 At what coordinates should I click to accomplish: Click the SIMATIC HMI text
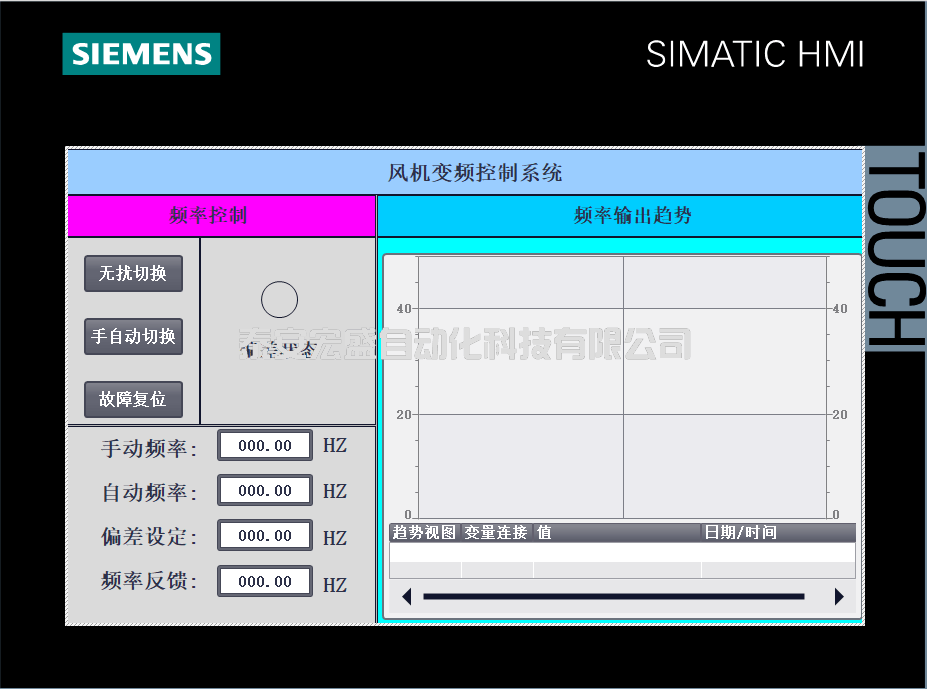click(756, 55)
